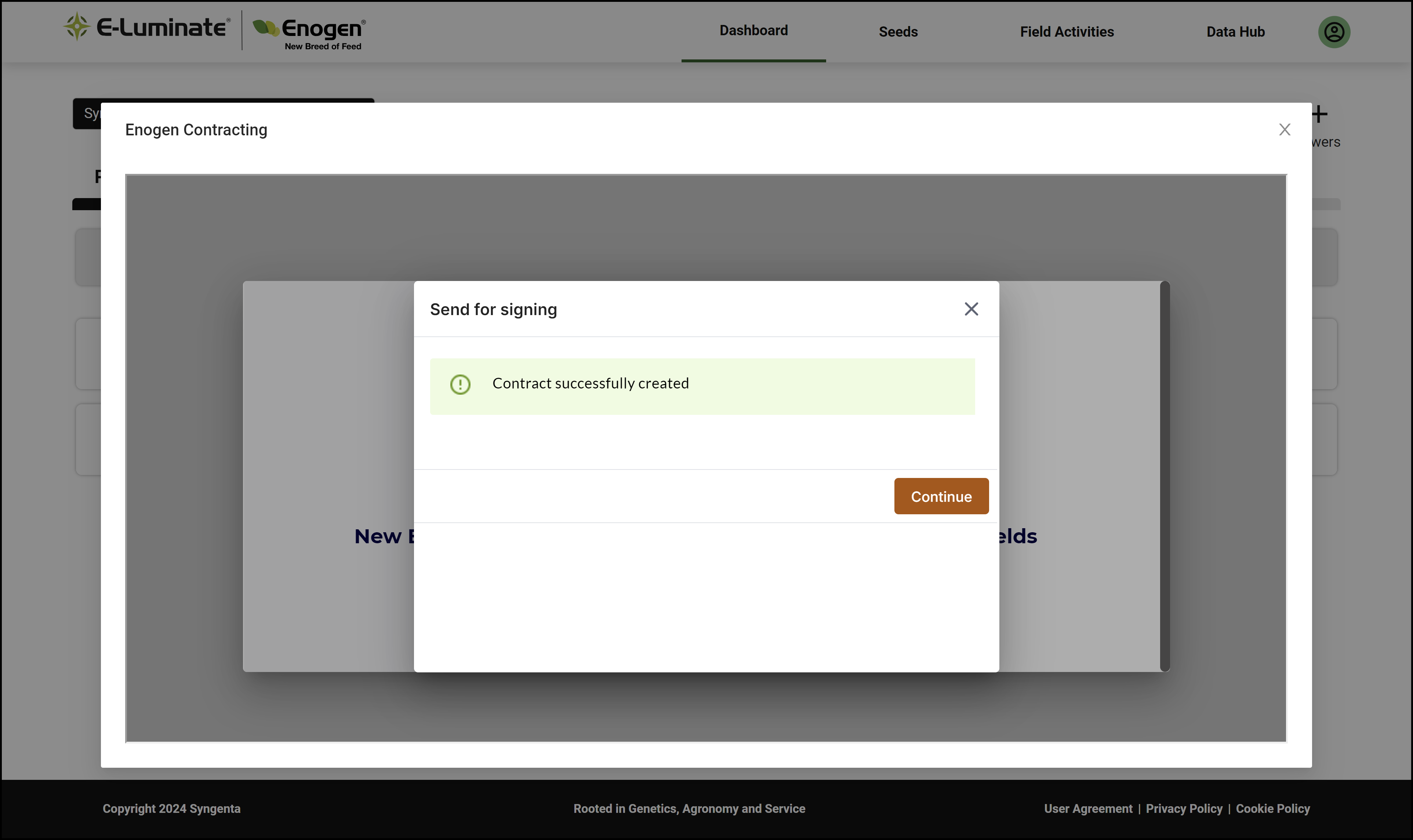
Task: Click the green success alert icon
Action: pyautogui.click(x=460, y=384)
